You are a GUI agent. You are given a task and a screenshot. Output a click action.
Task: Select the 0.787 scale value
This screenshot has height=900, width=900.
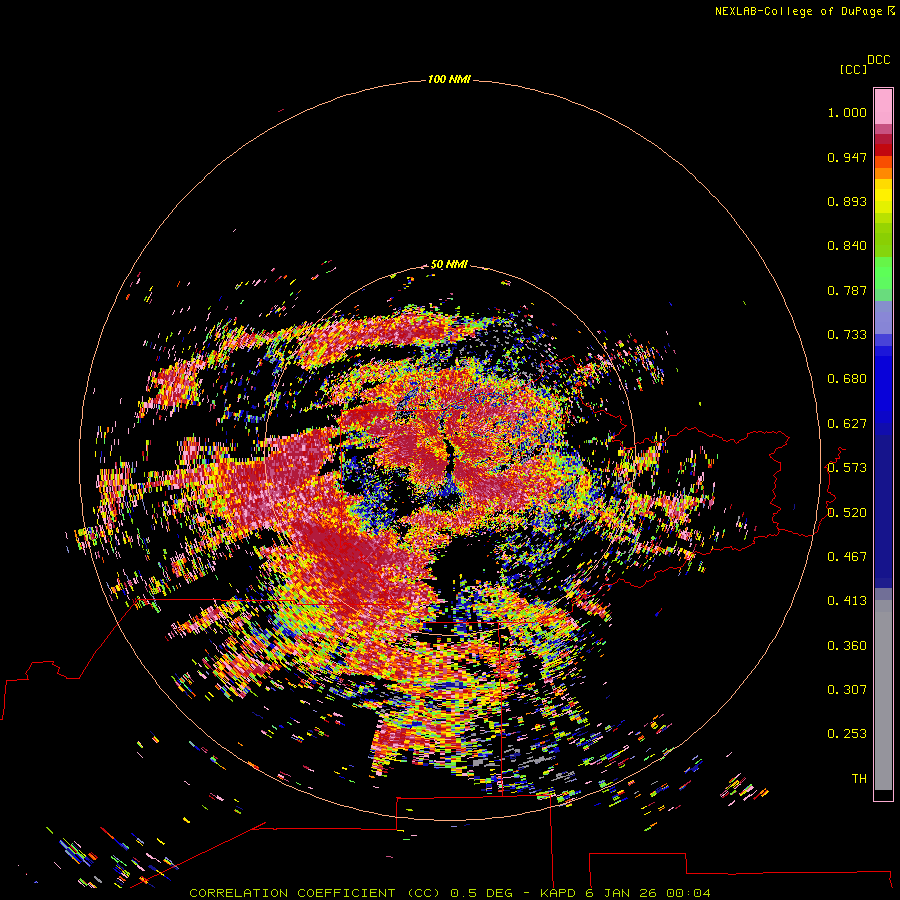click(x=847, y=290)
